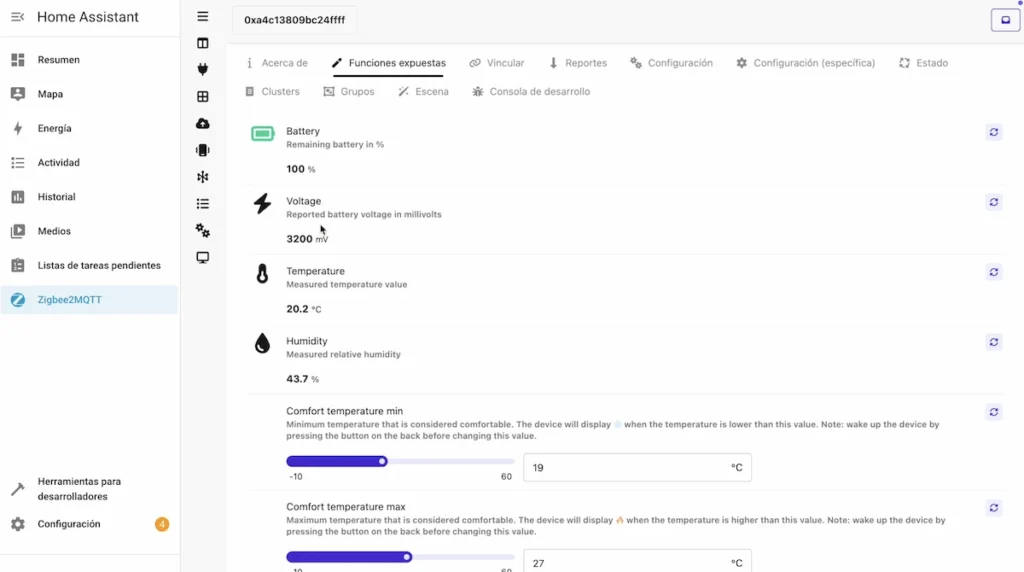Image resolution: width=1024 pixels, height=572 pixels.
Task: Collapse the Home Assistant sidebar menu
Action: pos(17,17)
